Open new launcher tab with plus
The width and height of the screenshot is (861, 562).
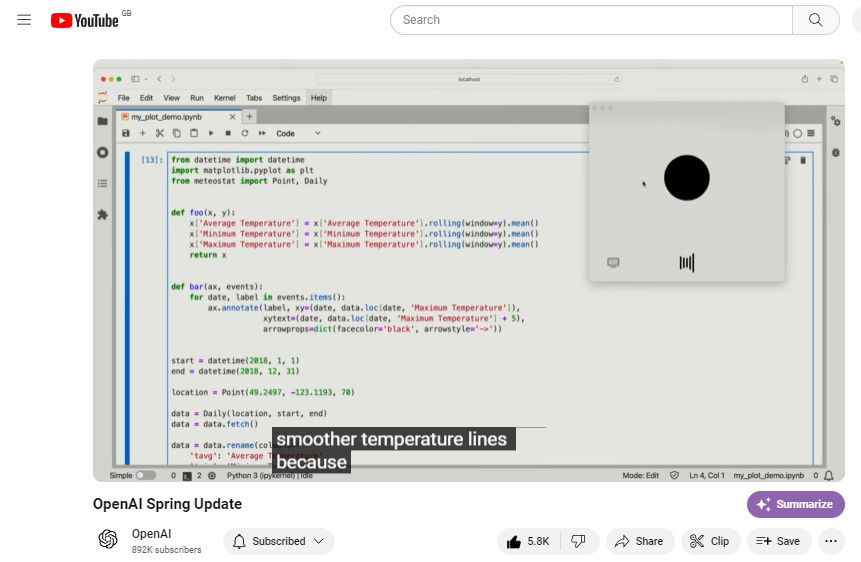(x=249, y=116)
